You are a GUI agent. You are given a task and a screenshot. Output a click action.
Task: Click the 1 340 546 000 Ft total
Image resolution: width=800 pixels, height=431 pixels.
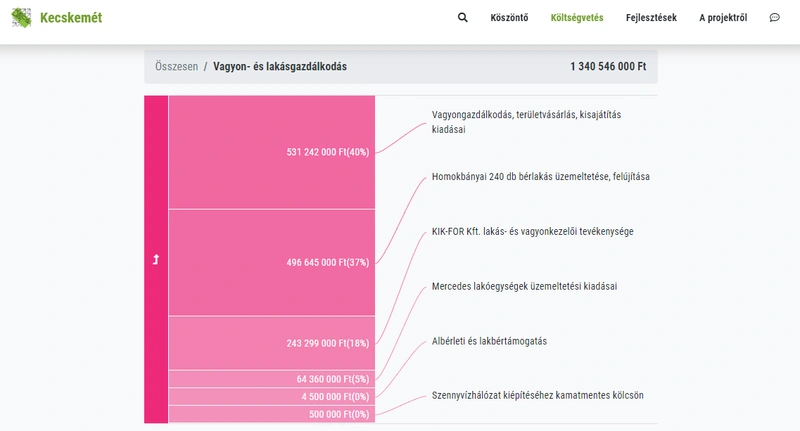coord(608,66)
